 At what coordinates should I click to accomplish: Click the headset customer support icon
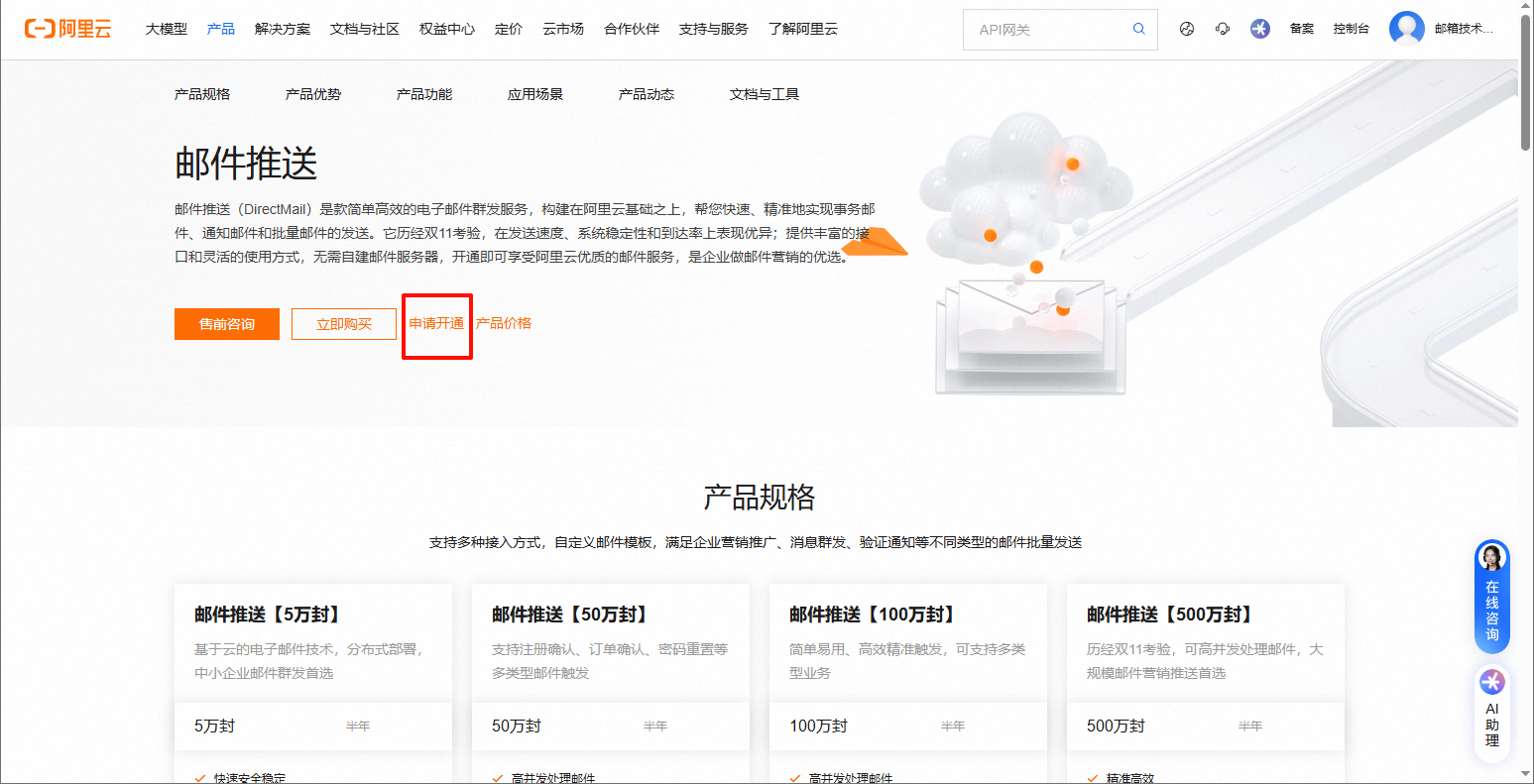pyautogui.click(x=1223, y=29)
